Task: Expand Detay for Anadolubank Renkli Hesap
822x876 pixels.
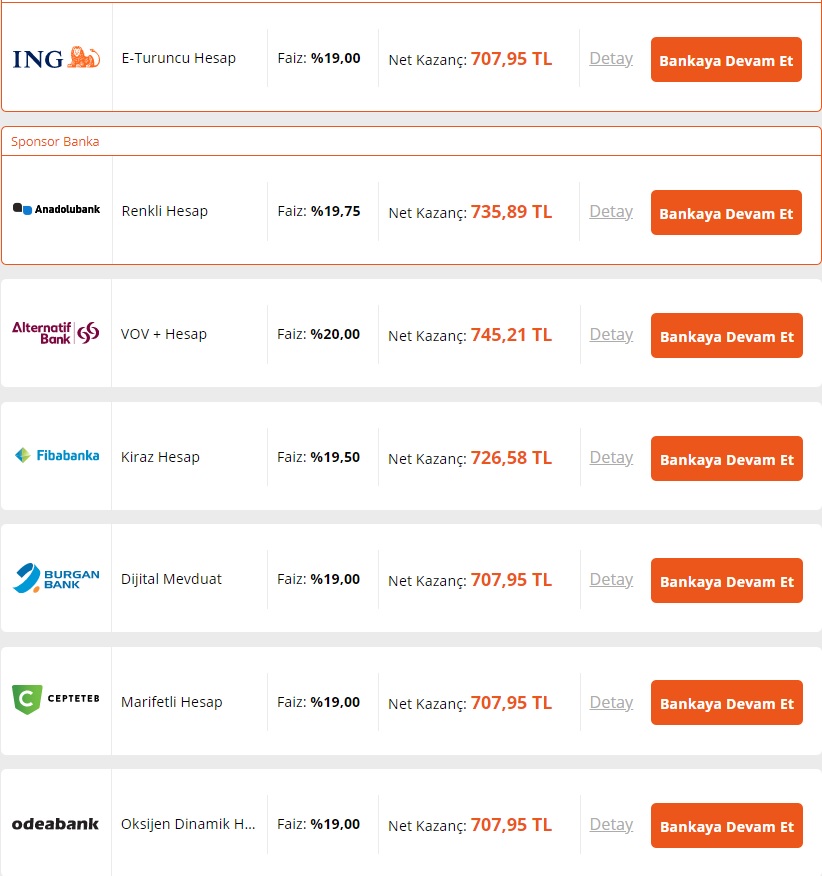Action: tap(611, 212)
